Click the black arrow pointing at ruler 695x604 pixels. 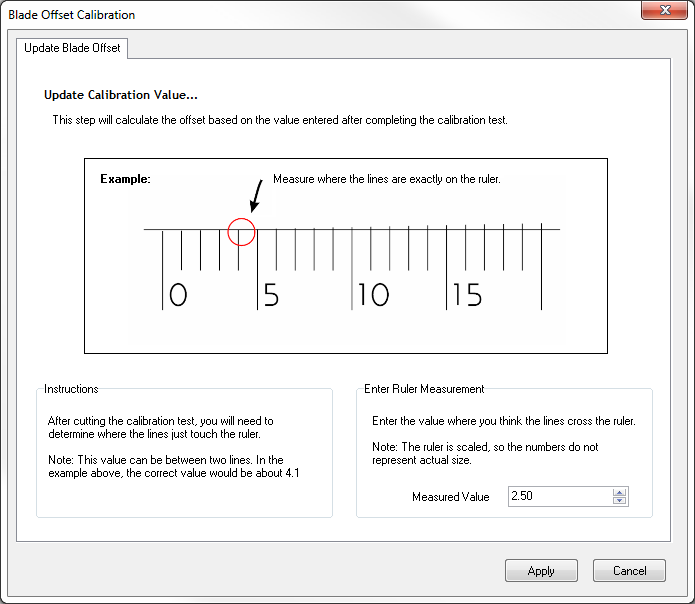point(256,195)
